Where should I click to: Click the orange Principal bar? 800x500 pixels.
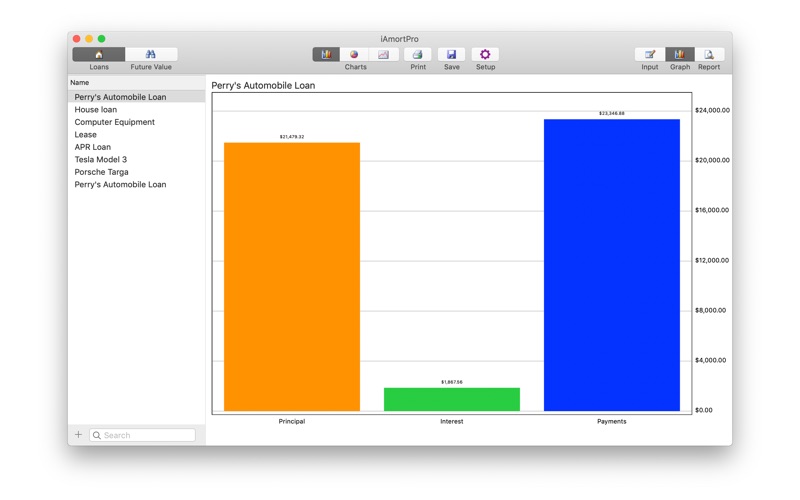pyautogui.click(x=292, y=277)
